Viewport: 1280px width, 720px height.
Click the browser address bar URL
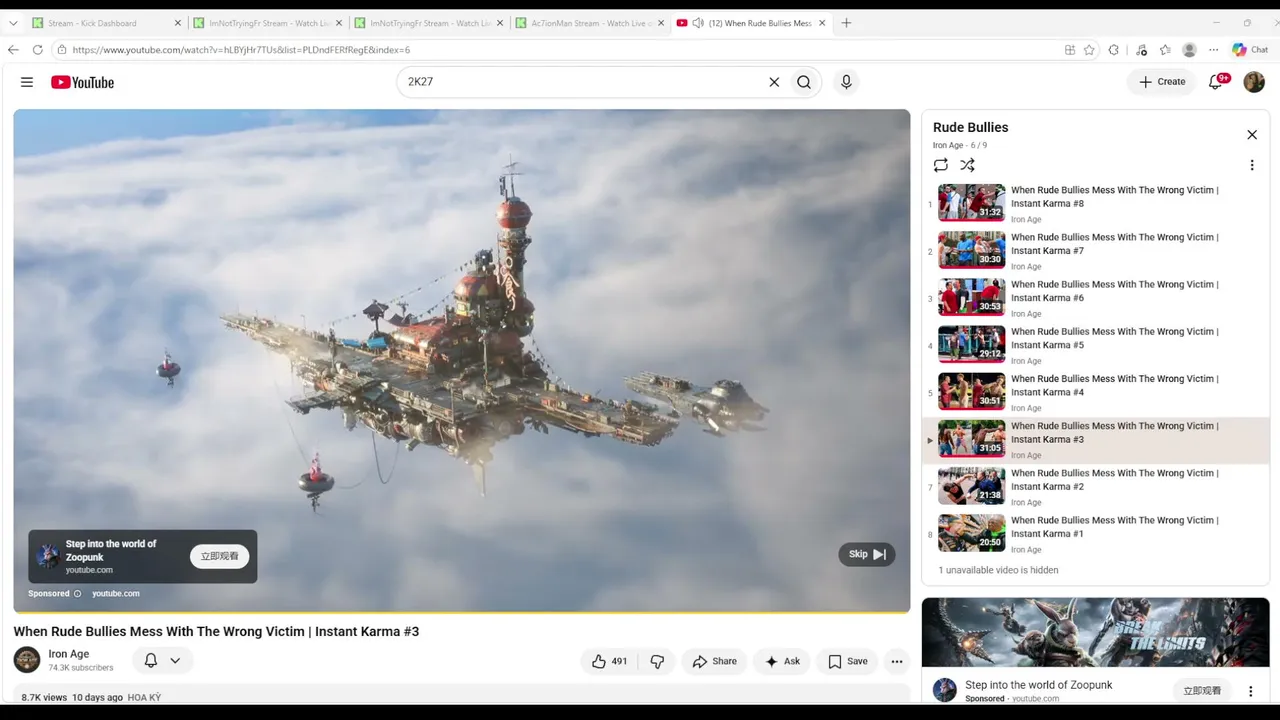(x=241, y=50)
